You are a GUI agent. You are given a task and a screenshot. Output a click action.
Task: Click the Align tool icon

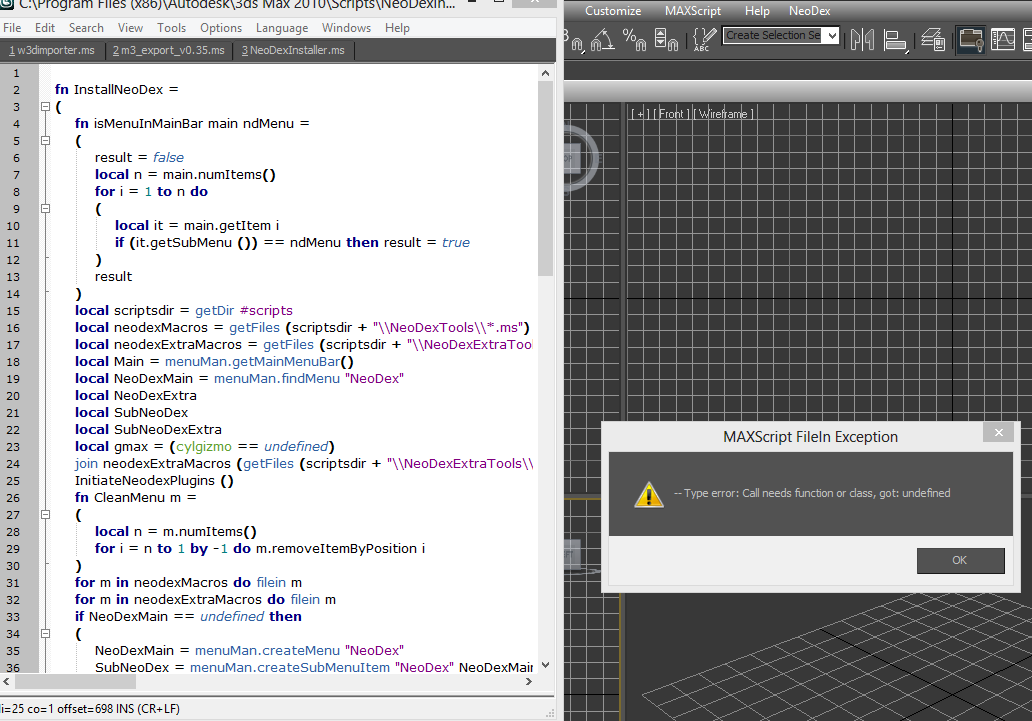[895, 40]
